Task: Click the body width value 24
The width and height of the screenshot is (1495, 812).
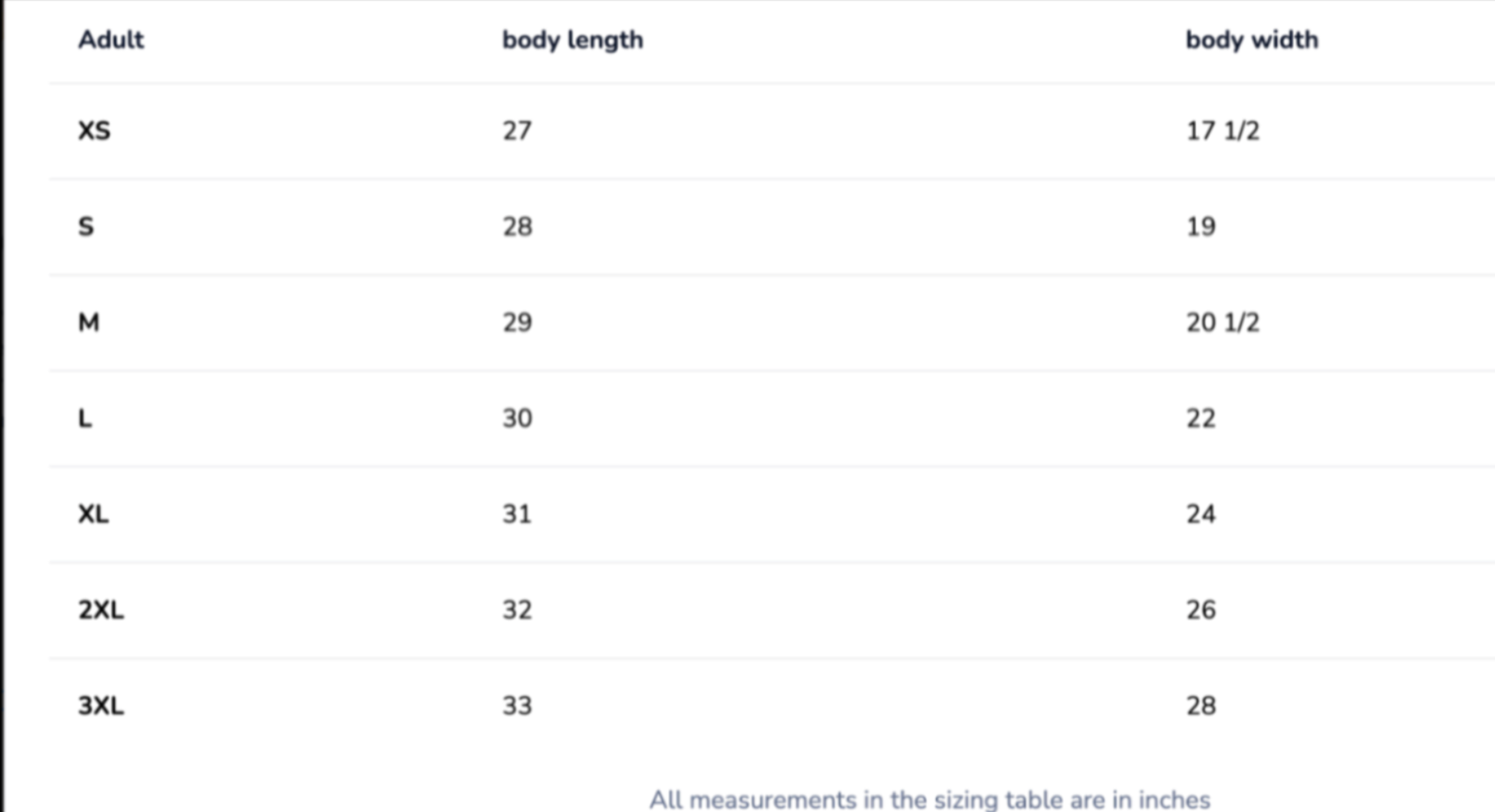Action: pyautogui.click(x=1201, y=514)
